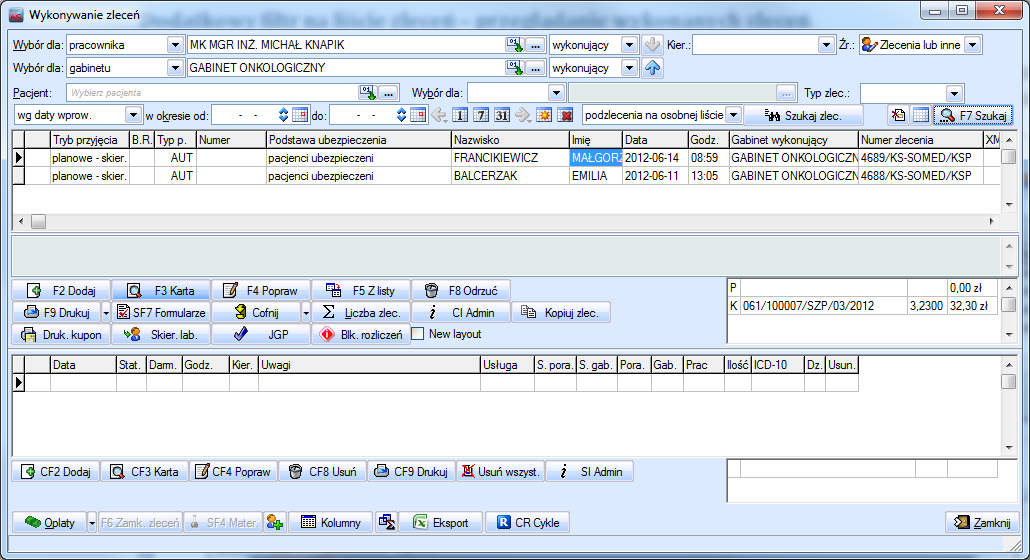
Task: Click the Usuń wszyst. button
Action: click(x=501, y=471)
